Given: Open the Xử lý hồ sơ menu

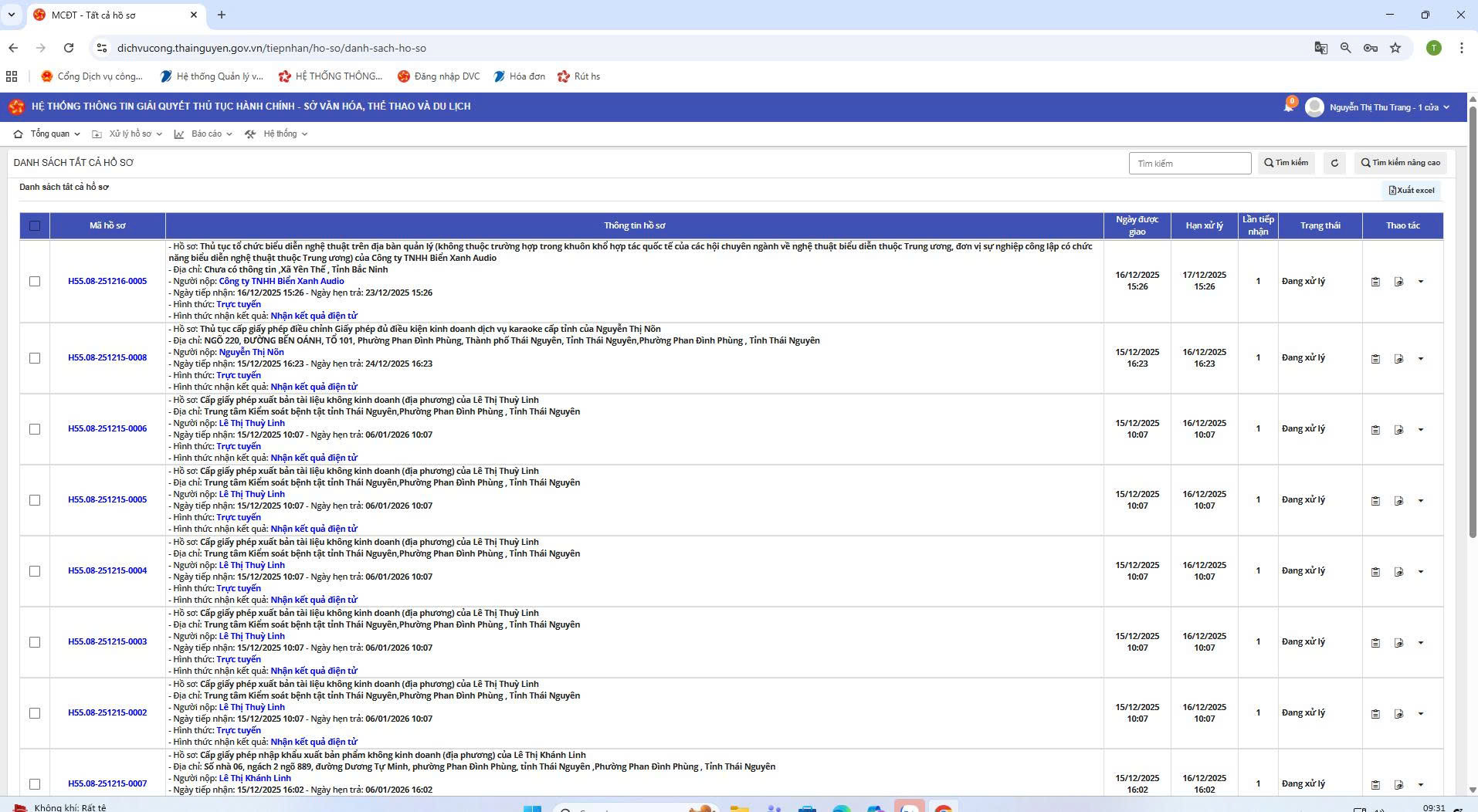Looking at the screenshot, I should pos(127,134).
